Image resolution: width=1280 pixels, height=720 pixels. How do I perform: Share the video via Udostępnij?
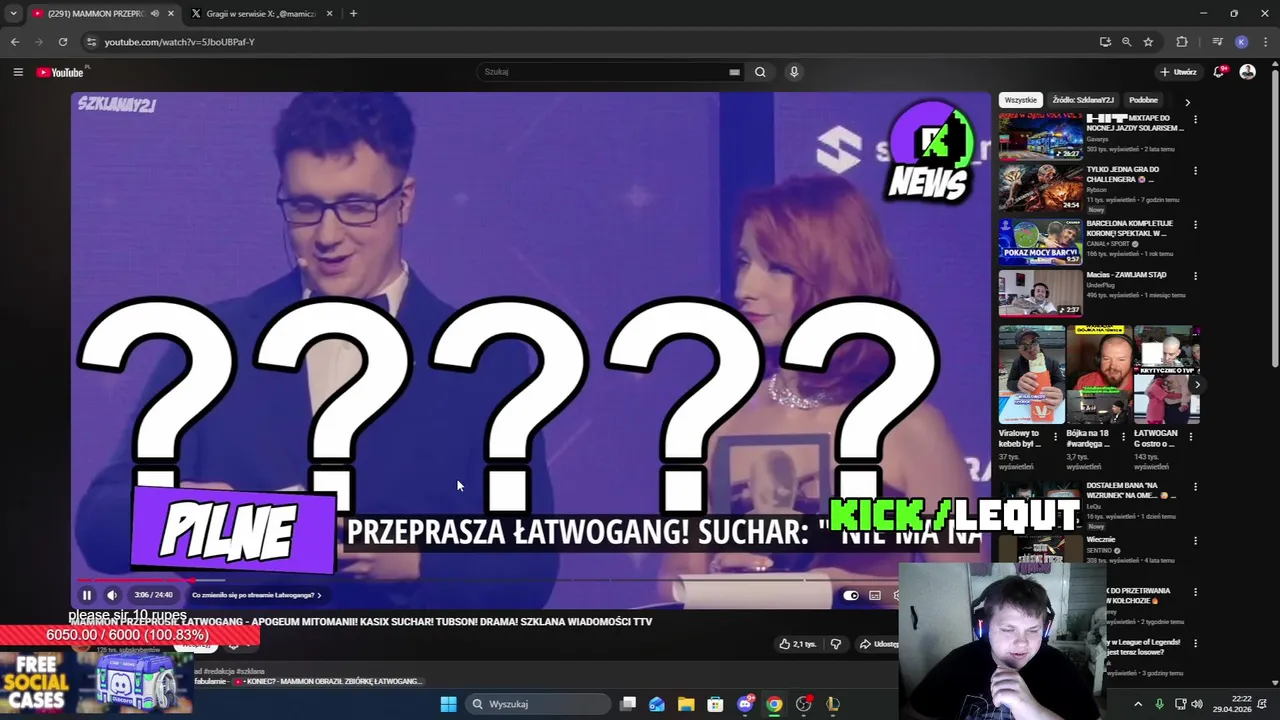coord(878,644)
